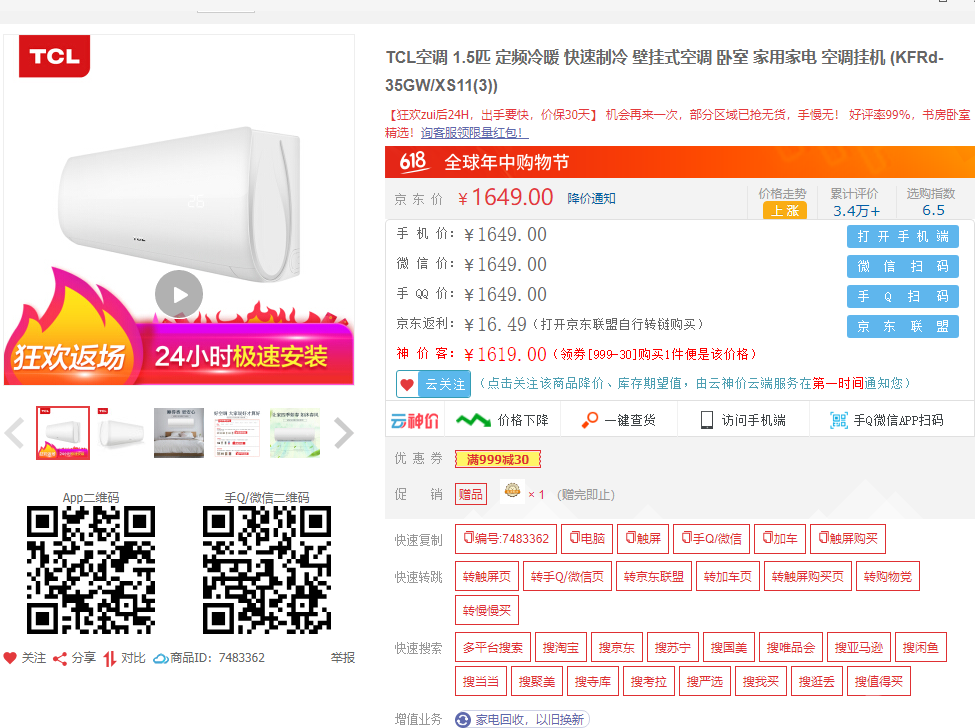Open 手Q微信APP扫码 tab
The image size is (975, 728).
point(886,420)
